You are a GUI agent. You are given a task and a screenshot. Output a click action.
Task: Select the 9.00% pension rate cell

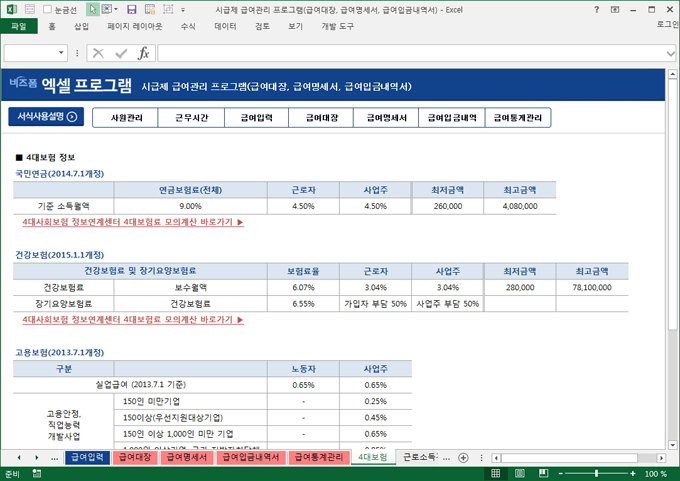190,206
